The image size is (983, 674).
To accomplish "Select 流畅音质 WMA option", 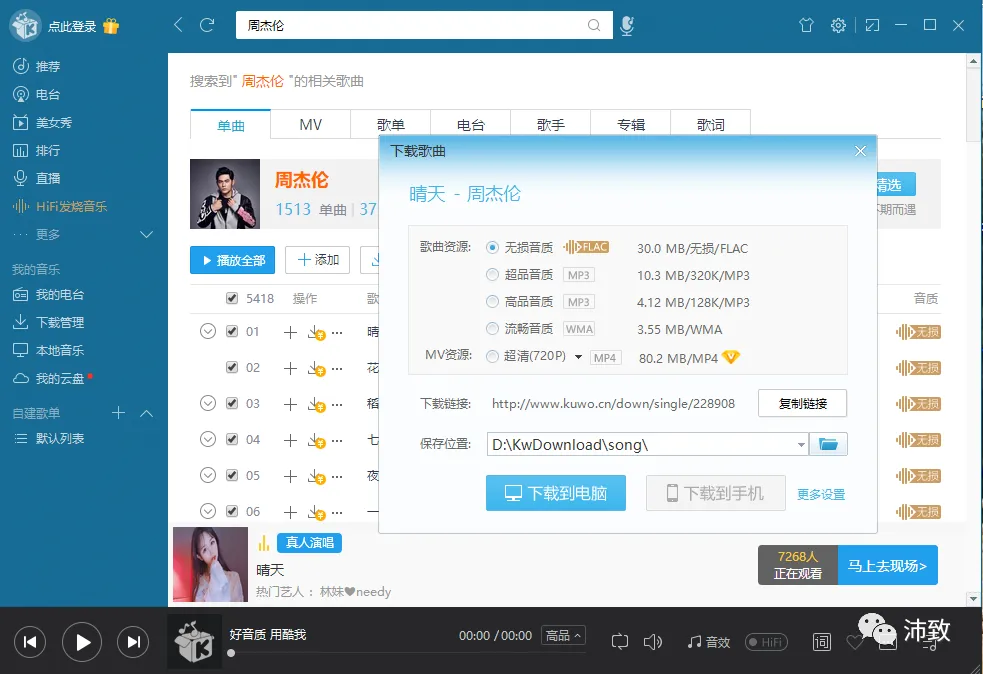I will (493, 329).
